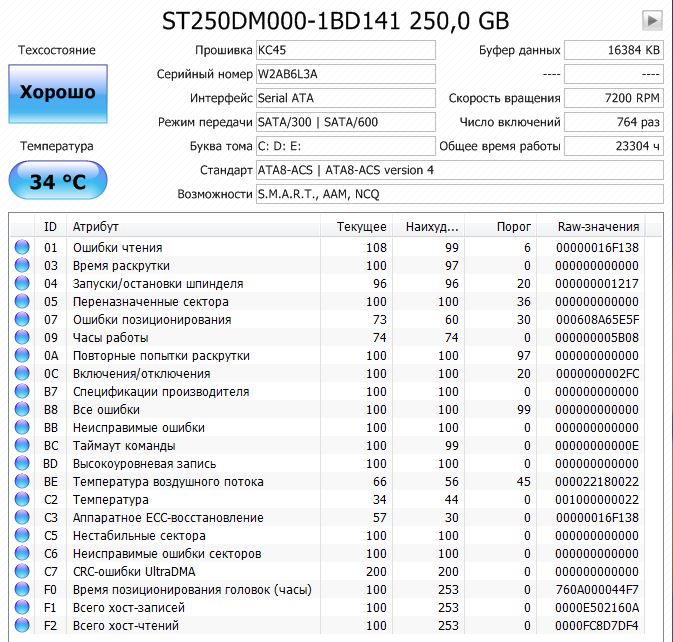The height and width of the screenshot is (642, 673).
Task: Click the status icon for Неисправимые ошибки секторов
Action: (22, 554)
